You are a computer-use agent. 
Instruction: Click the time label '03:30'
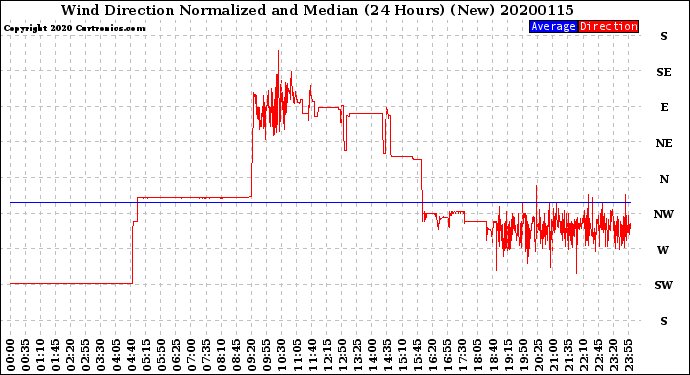click(101, 355)
